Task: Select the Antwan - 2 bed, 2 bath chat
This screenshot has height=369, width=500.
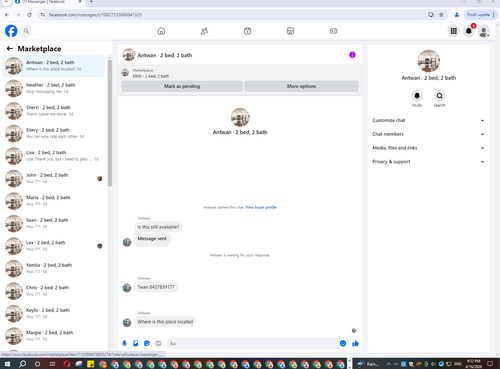Action: [x=54, y=66]
